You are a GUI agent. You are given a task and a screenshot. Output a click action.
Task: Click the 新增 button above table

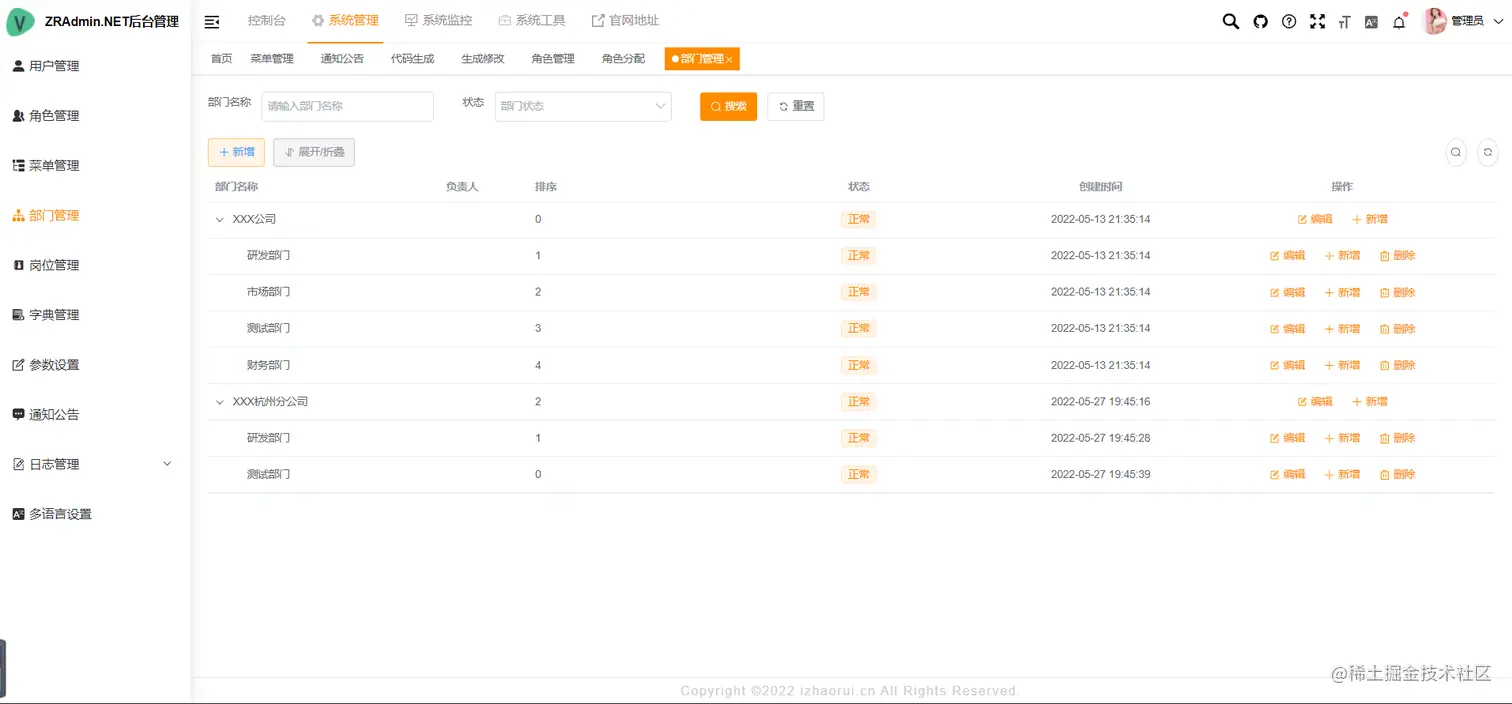(x=236, y=152)
